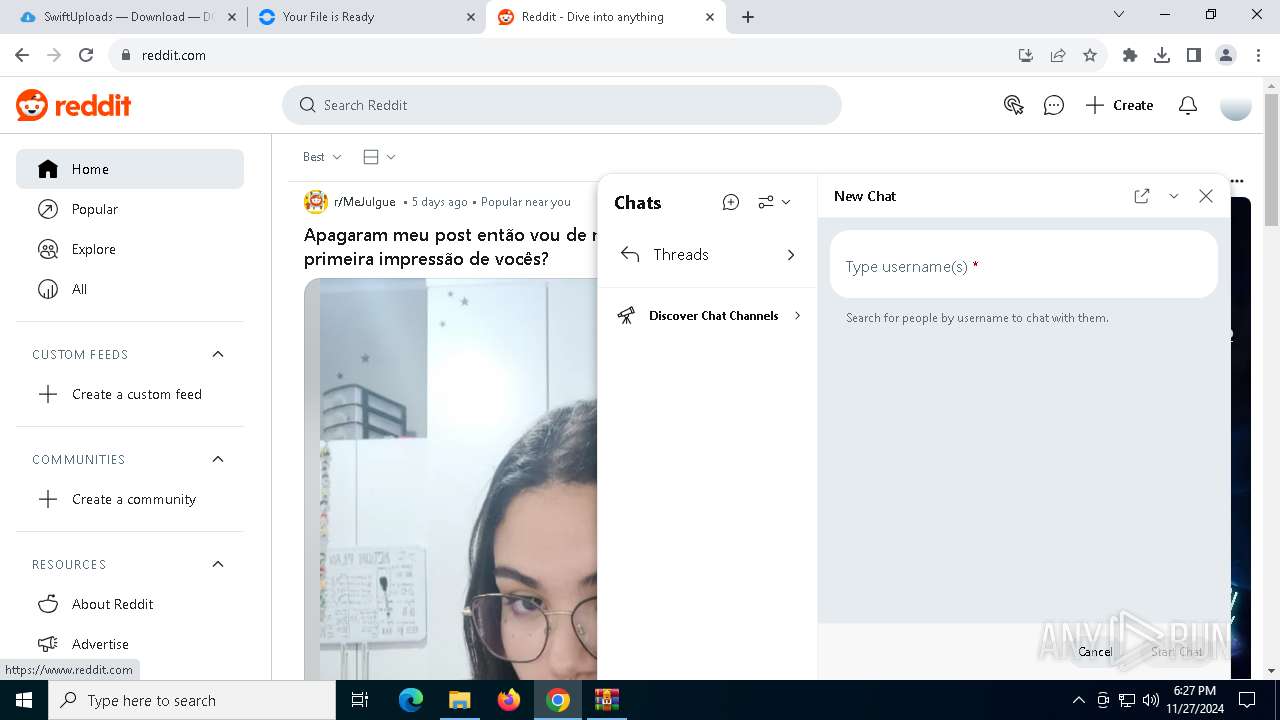
Task: Open the Chrome profile icon
Action: click(x=1226, y=55)
